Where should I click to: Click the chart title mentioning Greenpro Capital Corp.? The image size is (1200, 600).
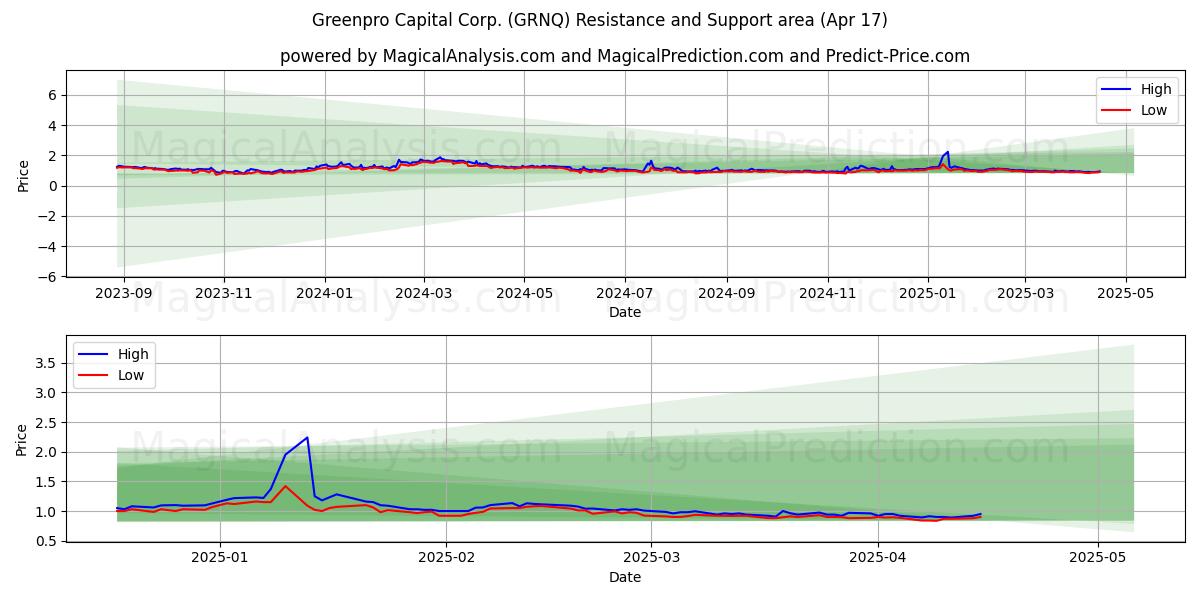click(599, 20)
